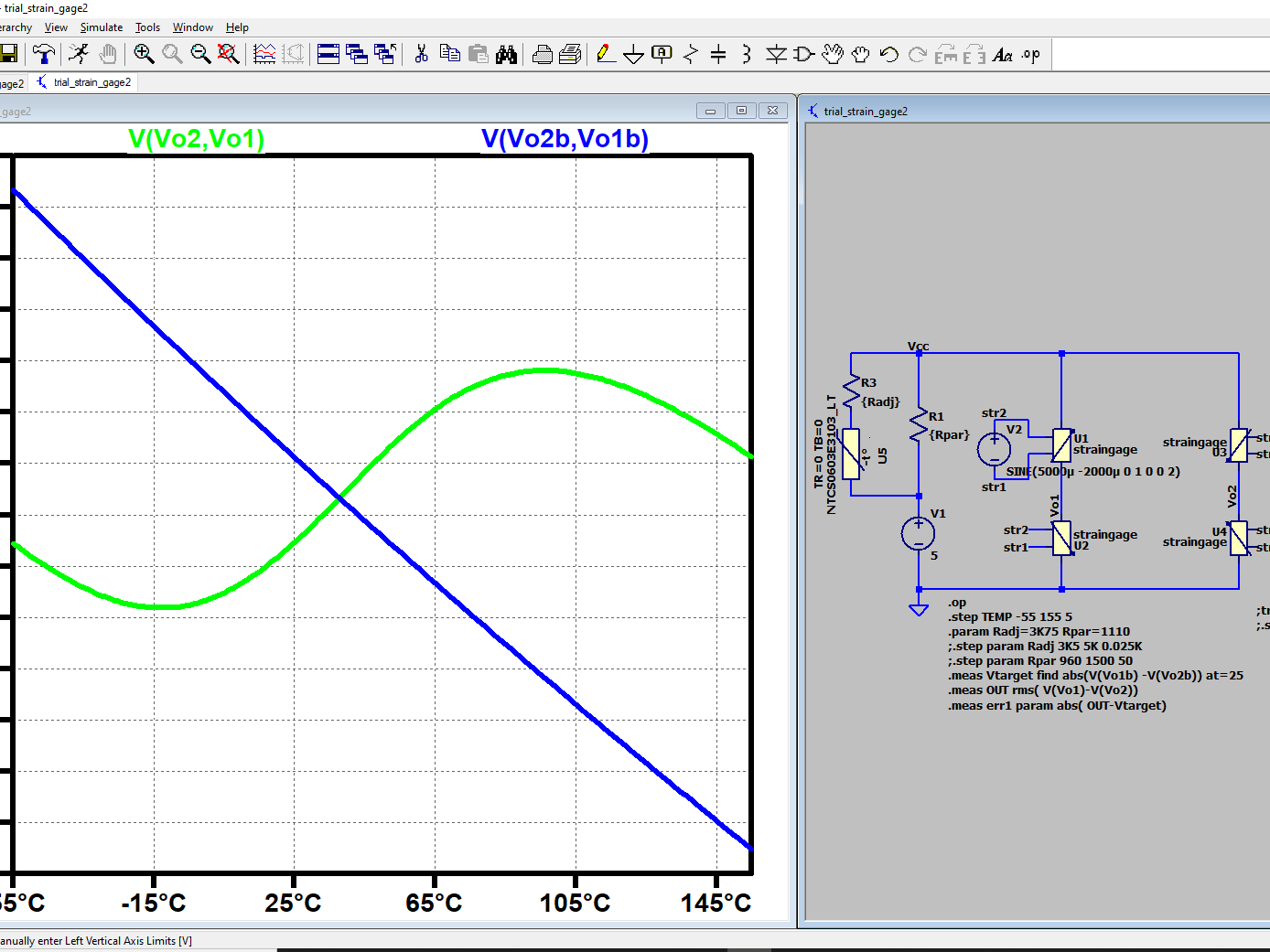Click the green V(Vo2,Vo1) trace label
The height and width of the screenshot is (952, 1270).
(x=196, y=139)
